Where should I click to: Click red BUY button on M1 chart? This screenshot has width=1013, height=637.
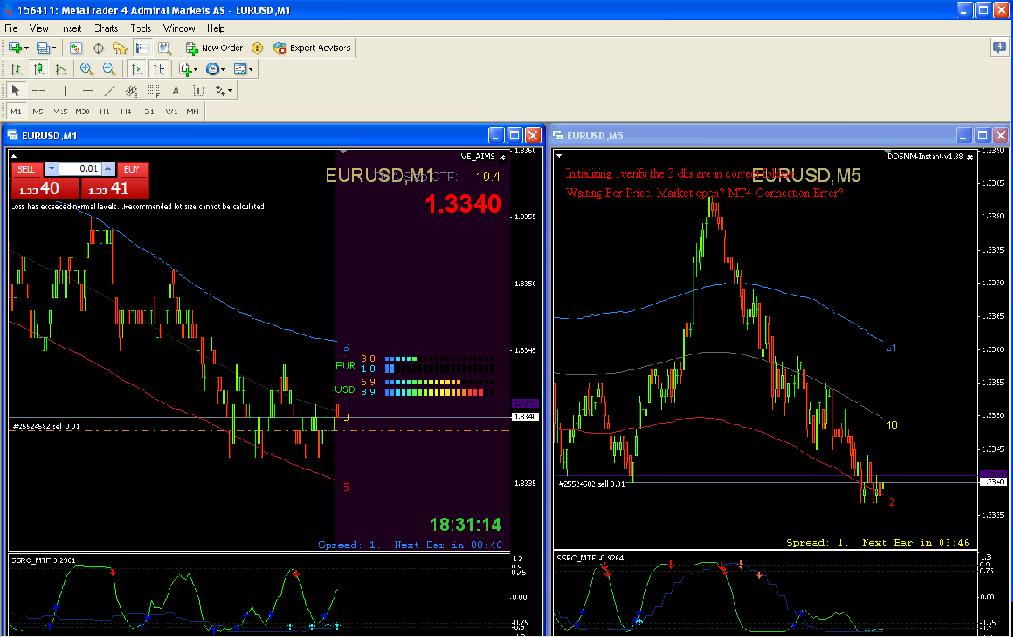pos(132,169)
